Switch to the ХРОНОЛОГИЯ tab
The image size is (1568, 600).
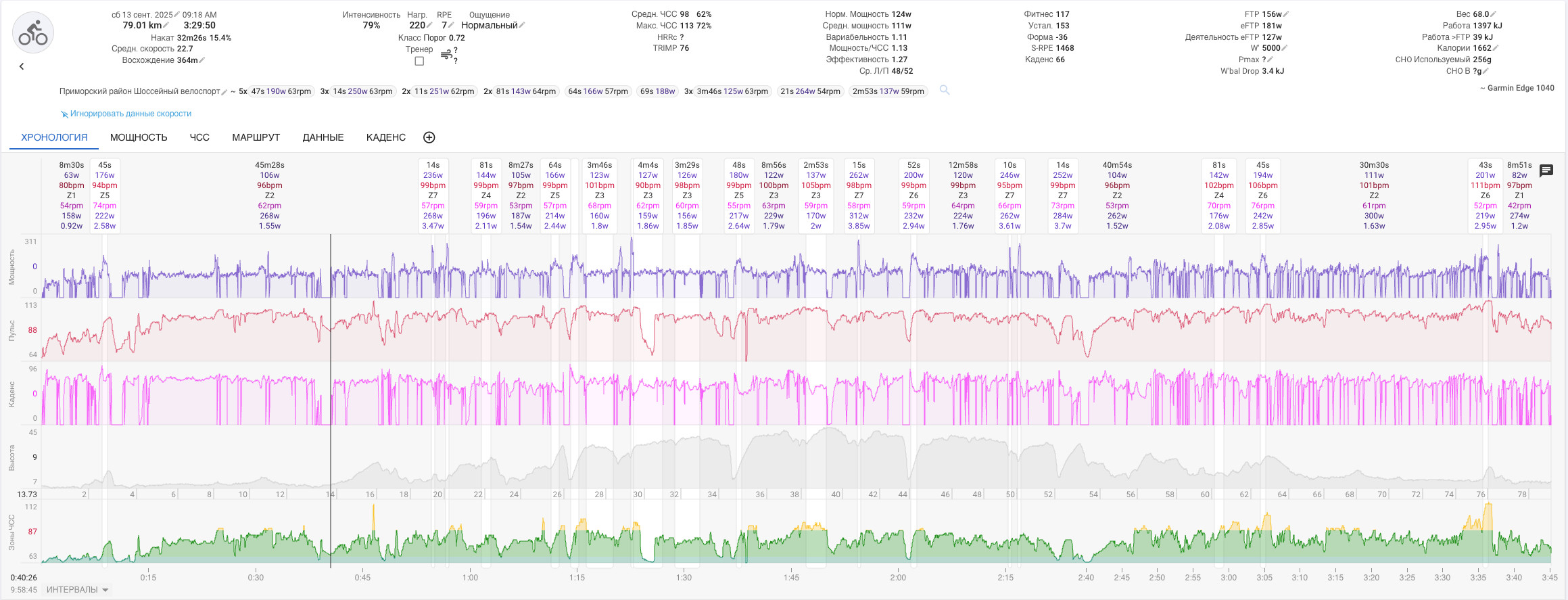point(54,137)
